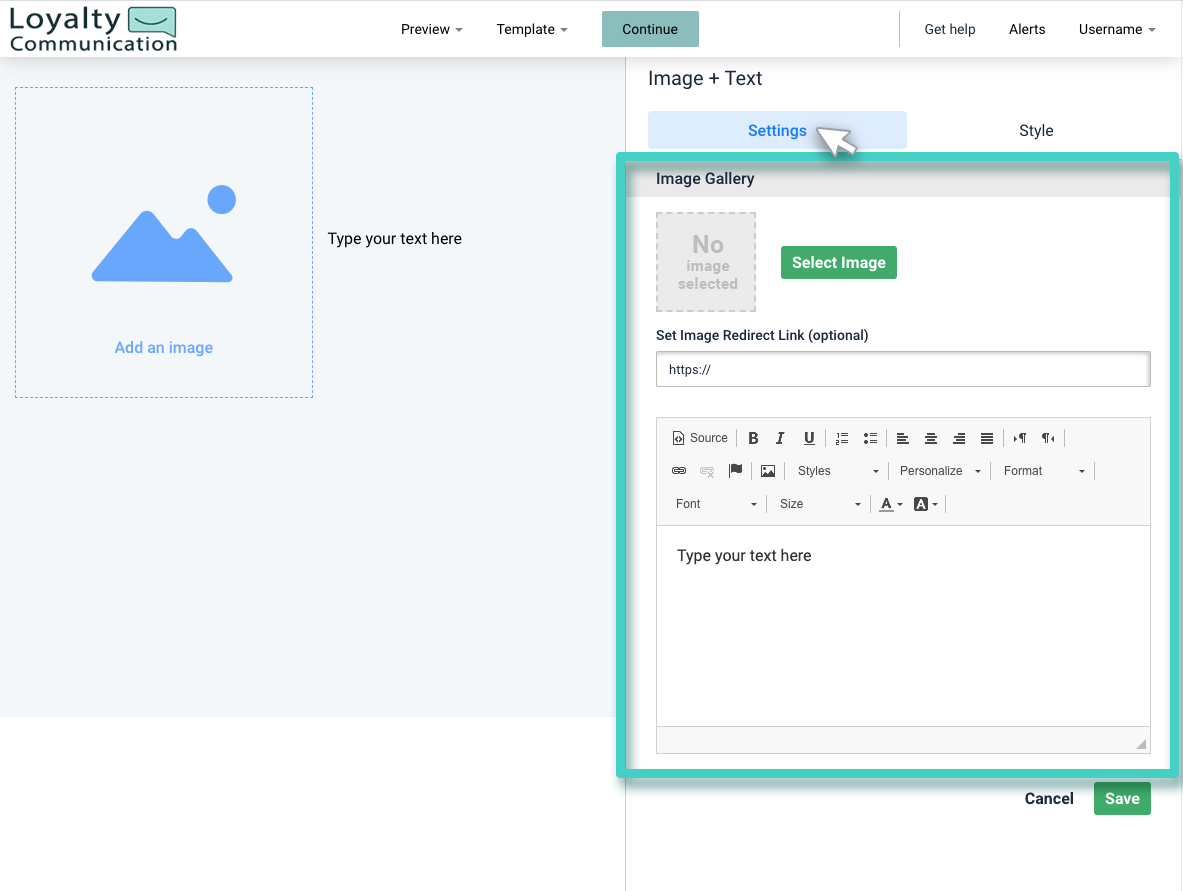Select the Unlink icon

[x=707, y=470]
